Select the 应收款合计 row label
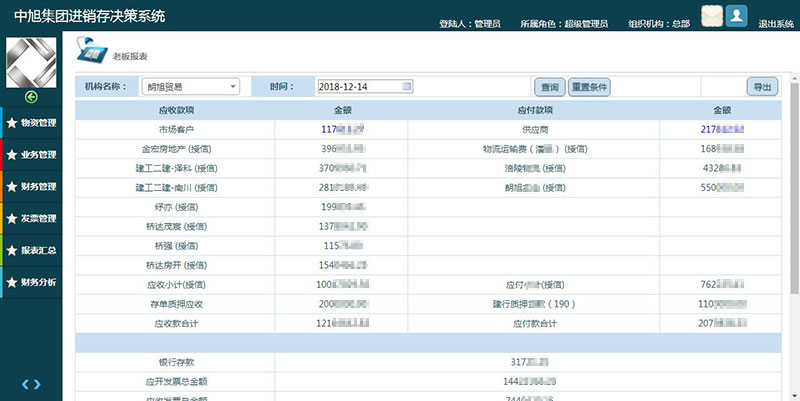Viewport: 800px width, 401px height. pyautogui.click(x=176, y=323)
